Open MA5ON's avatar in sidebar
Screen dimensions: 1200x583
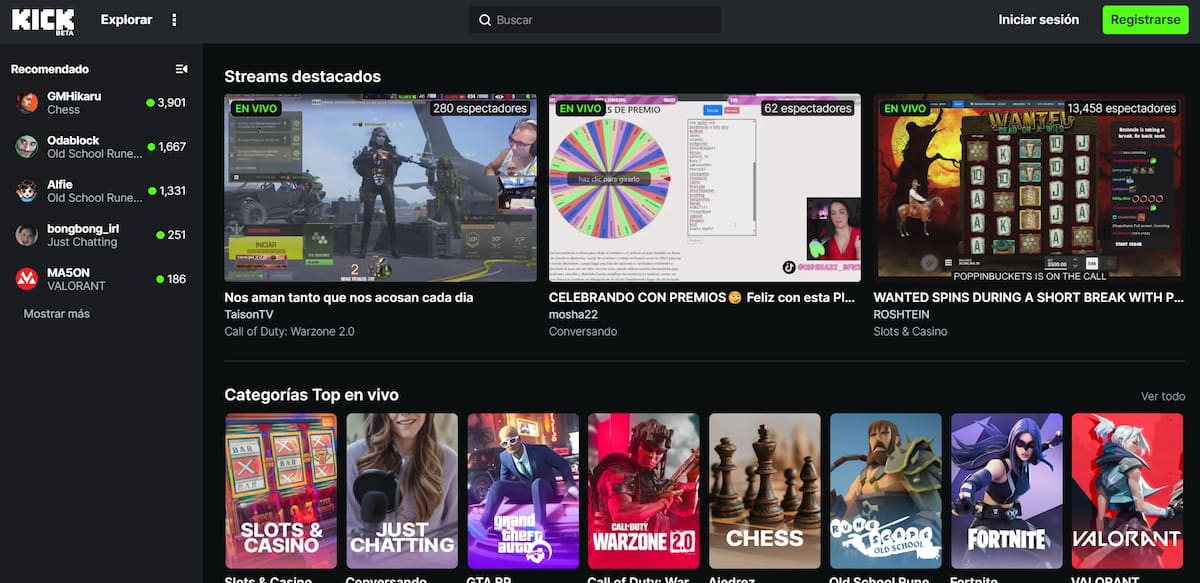click(x=27, y=279)
